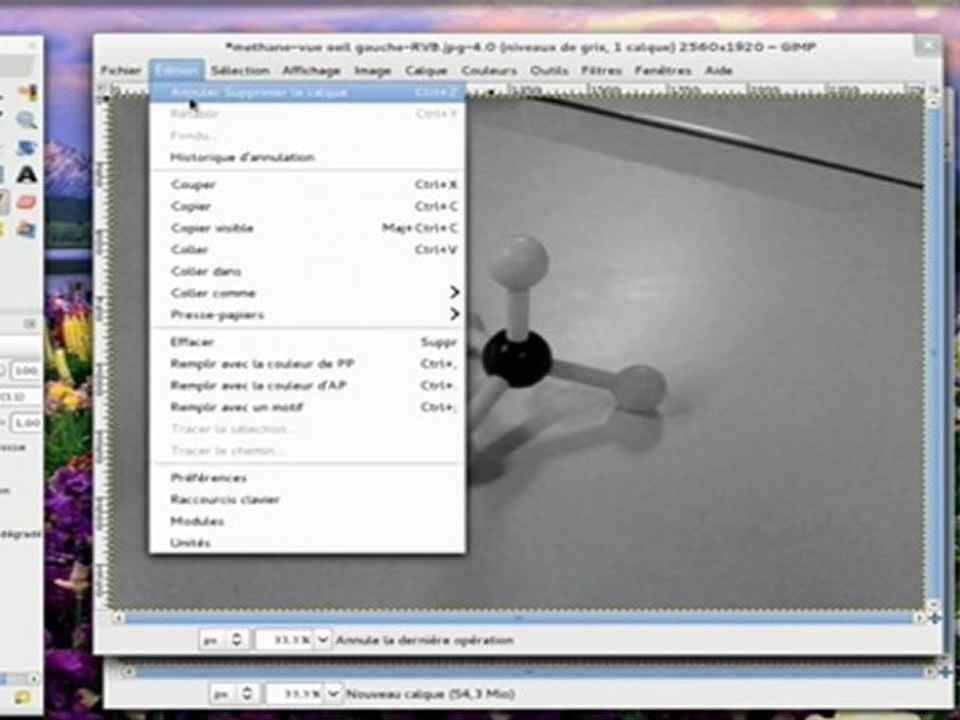The height and width of the screenshot is (720, 960).
Task: Click the navigation cross icon at canvas corner
Action: click(x=934, y=618)
